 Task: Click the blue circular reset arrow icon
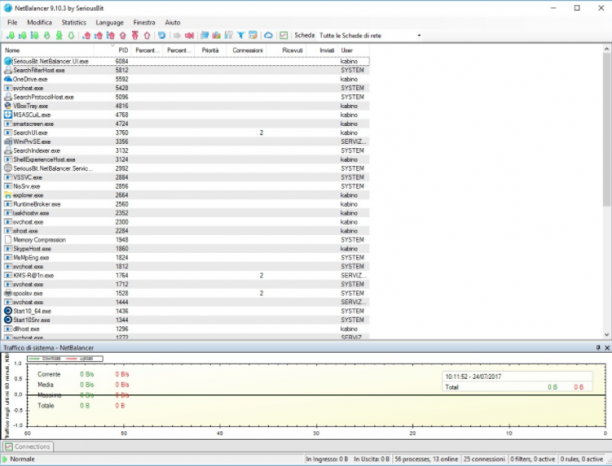click(x=162, y=36)
